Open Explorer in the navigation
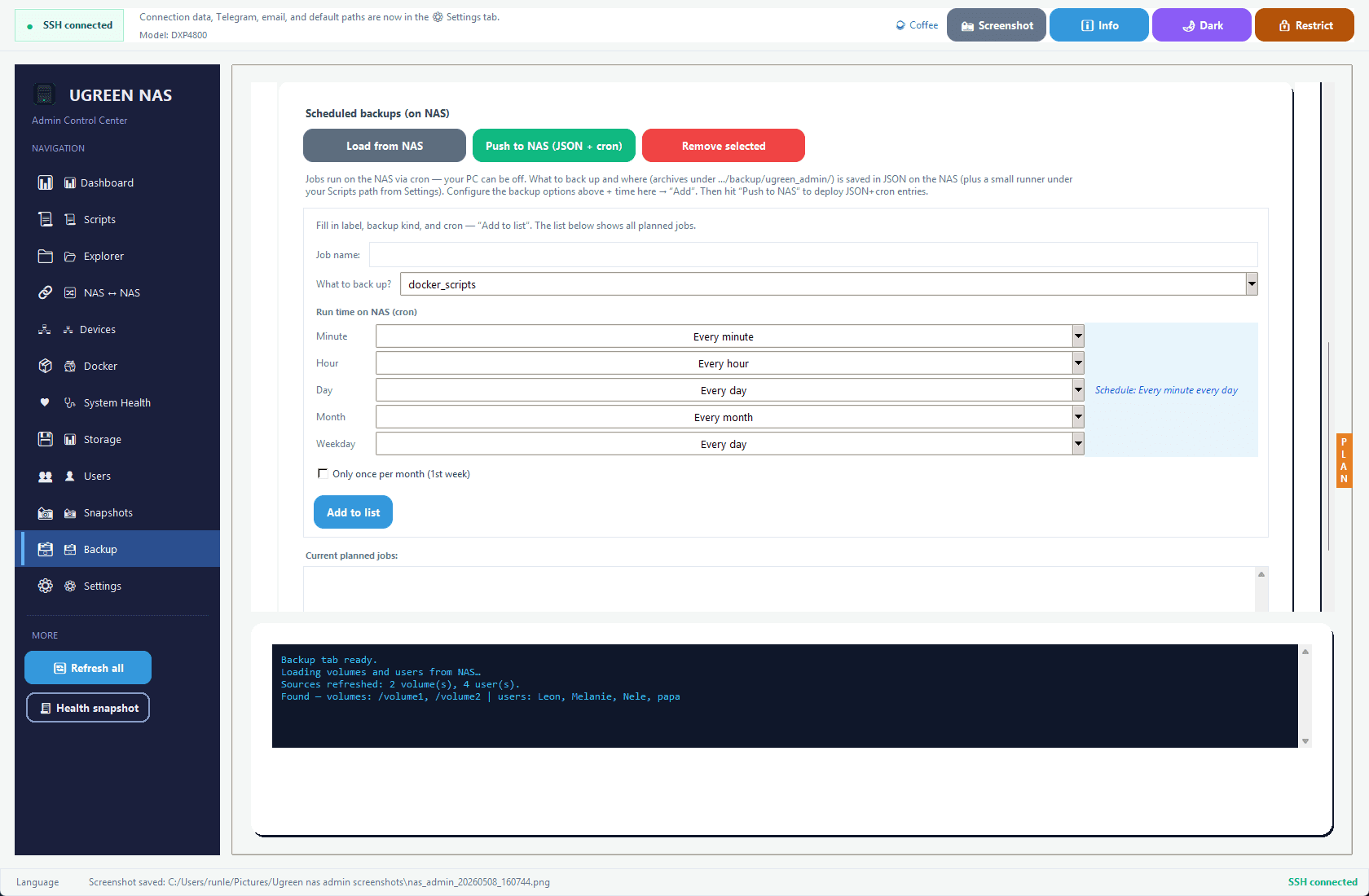Screen dimensions: 1369x896 tap(117, 256)
